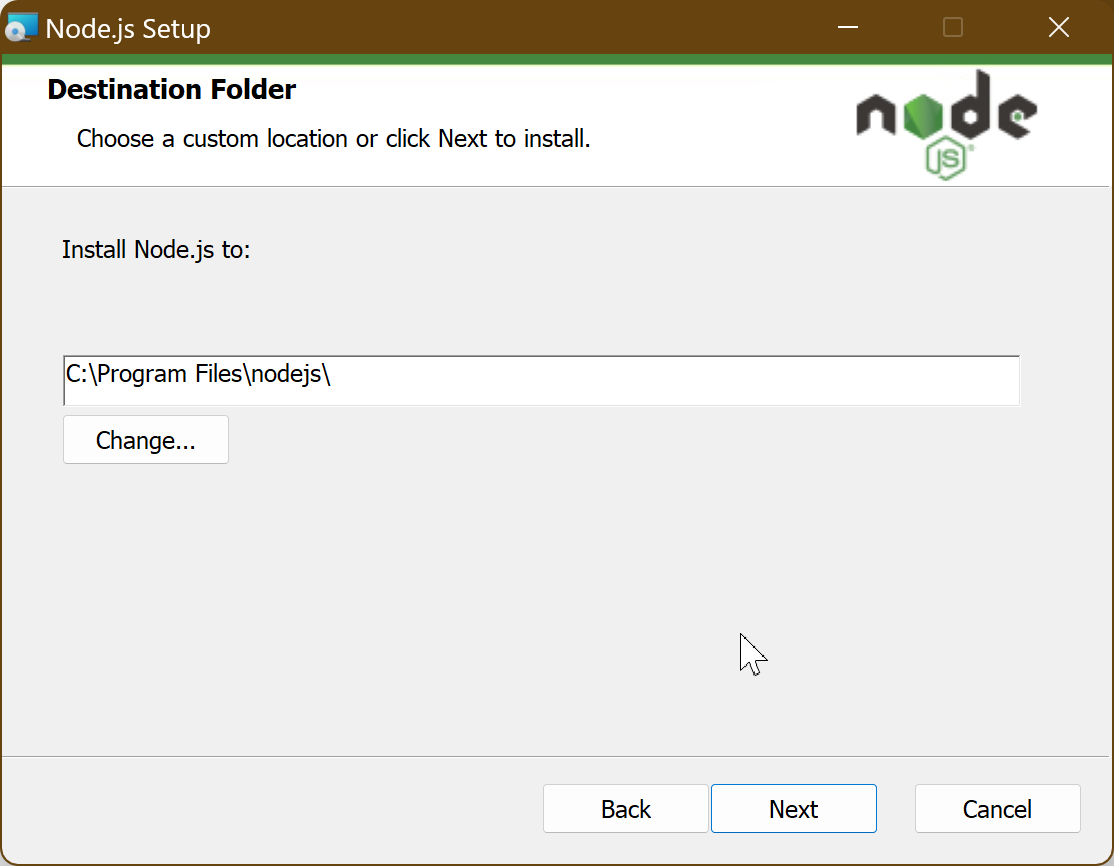1114x866 pixels.
Task: Focus the install path input field
Action: coord(541,381)
